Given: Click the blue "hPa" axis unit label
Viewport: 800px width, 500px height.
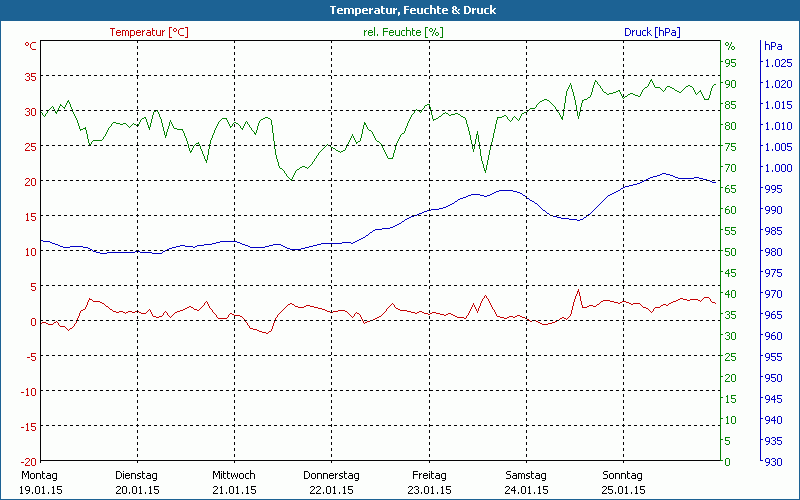Looking at the screenshot, I should click(x=773, y=46).
